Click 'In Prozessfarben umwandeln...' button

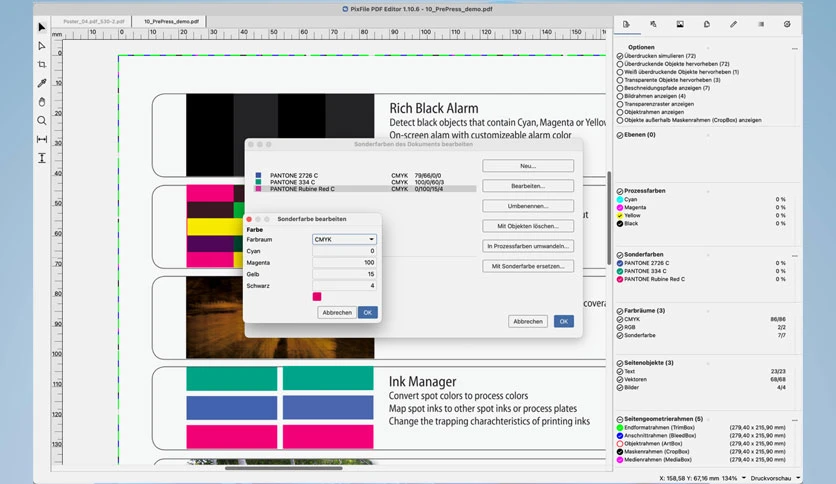coord(528,246)
